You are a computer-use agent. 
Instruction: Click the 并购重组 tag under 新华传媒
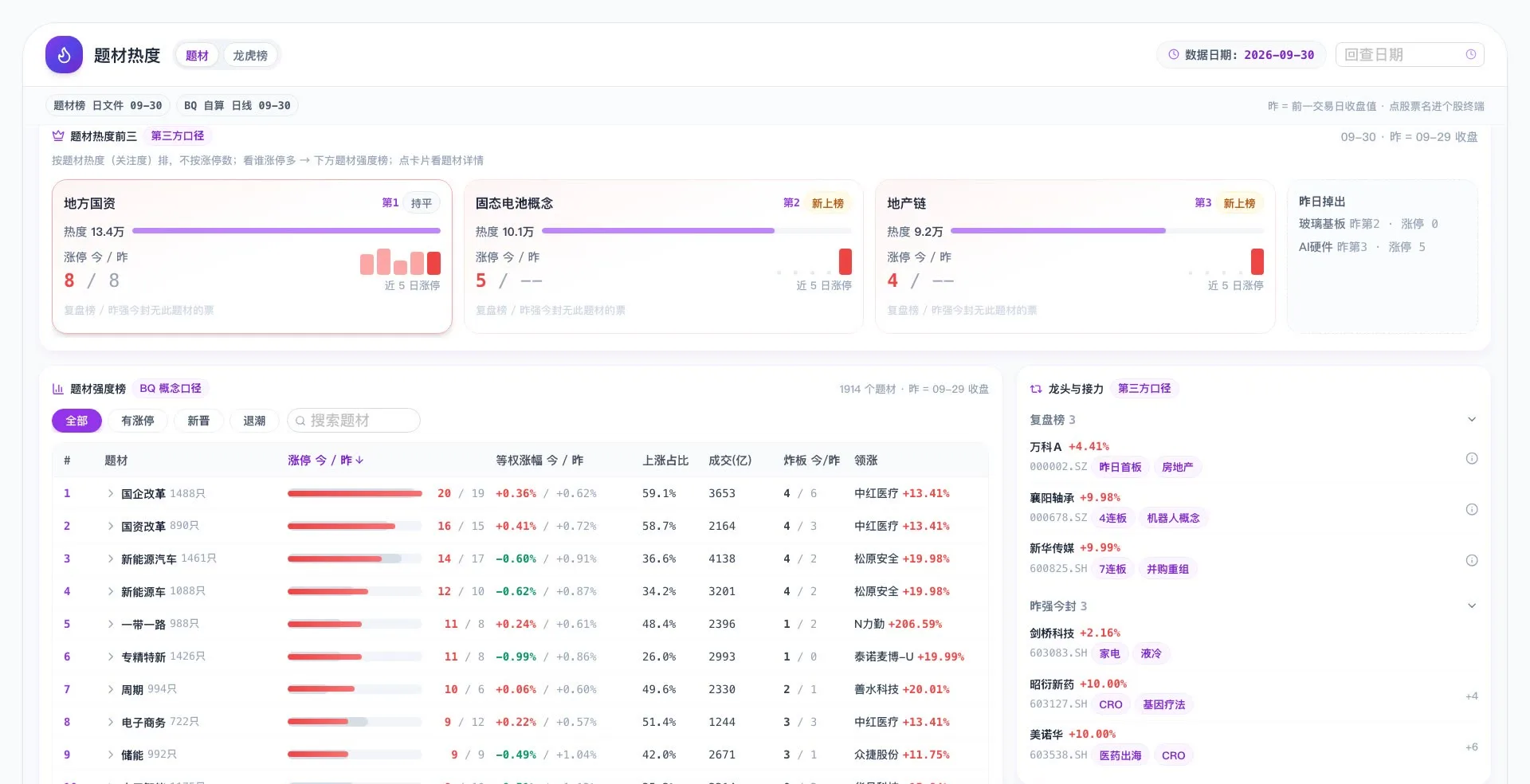coord(1167,570)
